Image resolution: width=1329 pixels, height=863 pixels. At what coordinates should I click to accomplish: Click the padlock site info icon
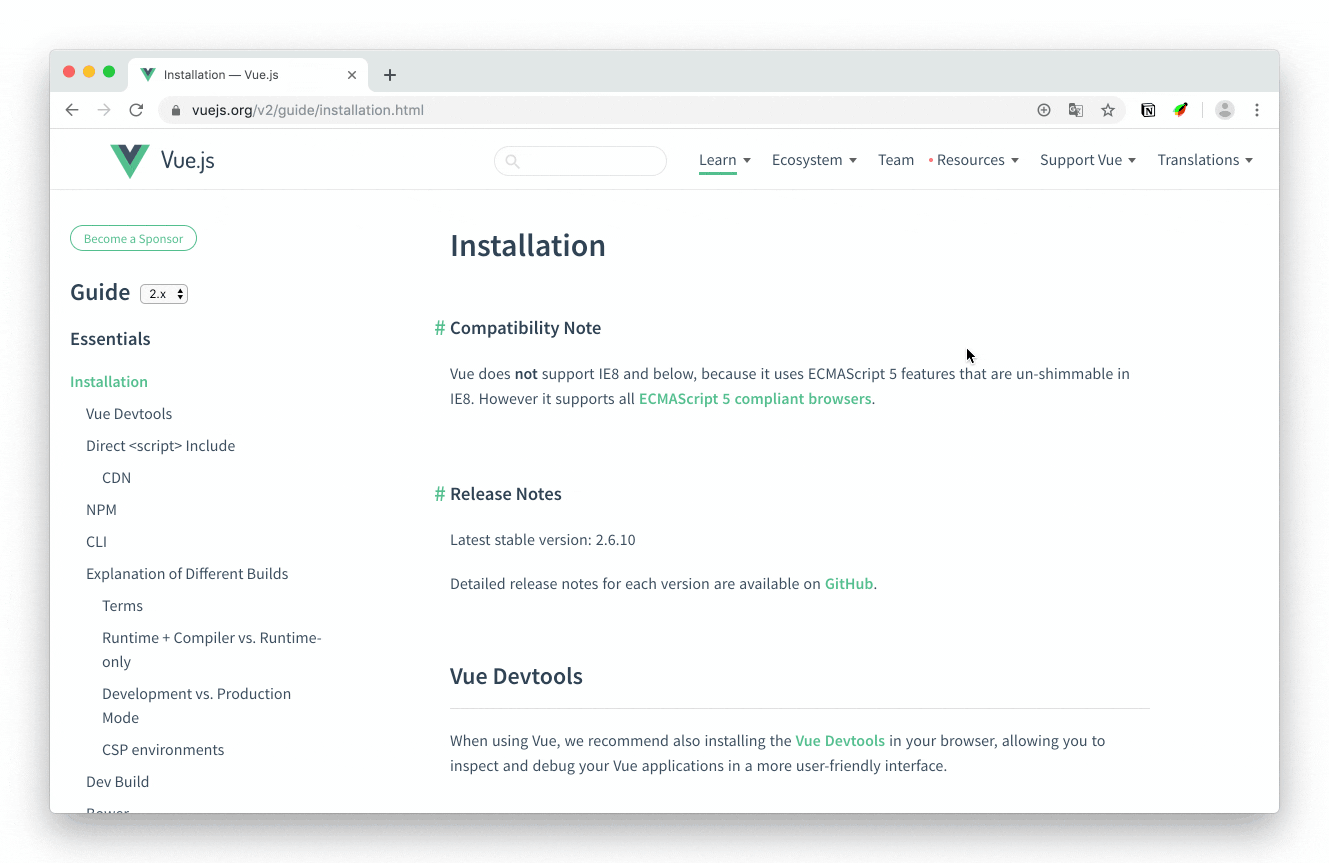click(x=175, y=110)
